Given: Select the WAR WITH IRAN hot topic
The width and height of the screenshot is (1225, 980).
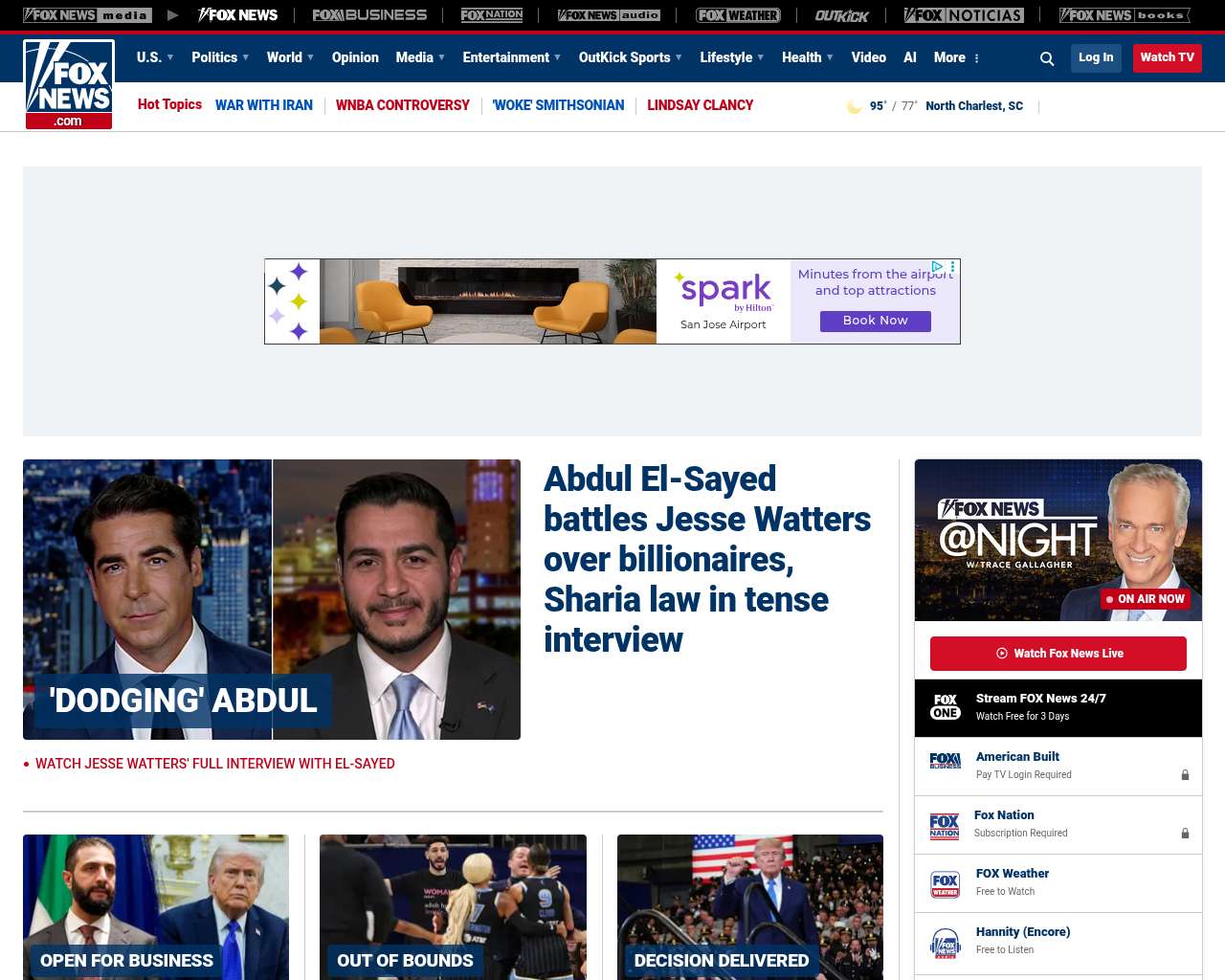Looking at the screenshot, I should [264, 105].
